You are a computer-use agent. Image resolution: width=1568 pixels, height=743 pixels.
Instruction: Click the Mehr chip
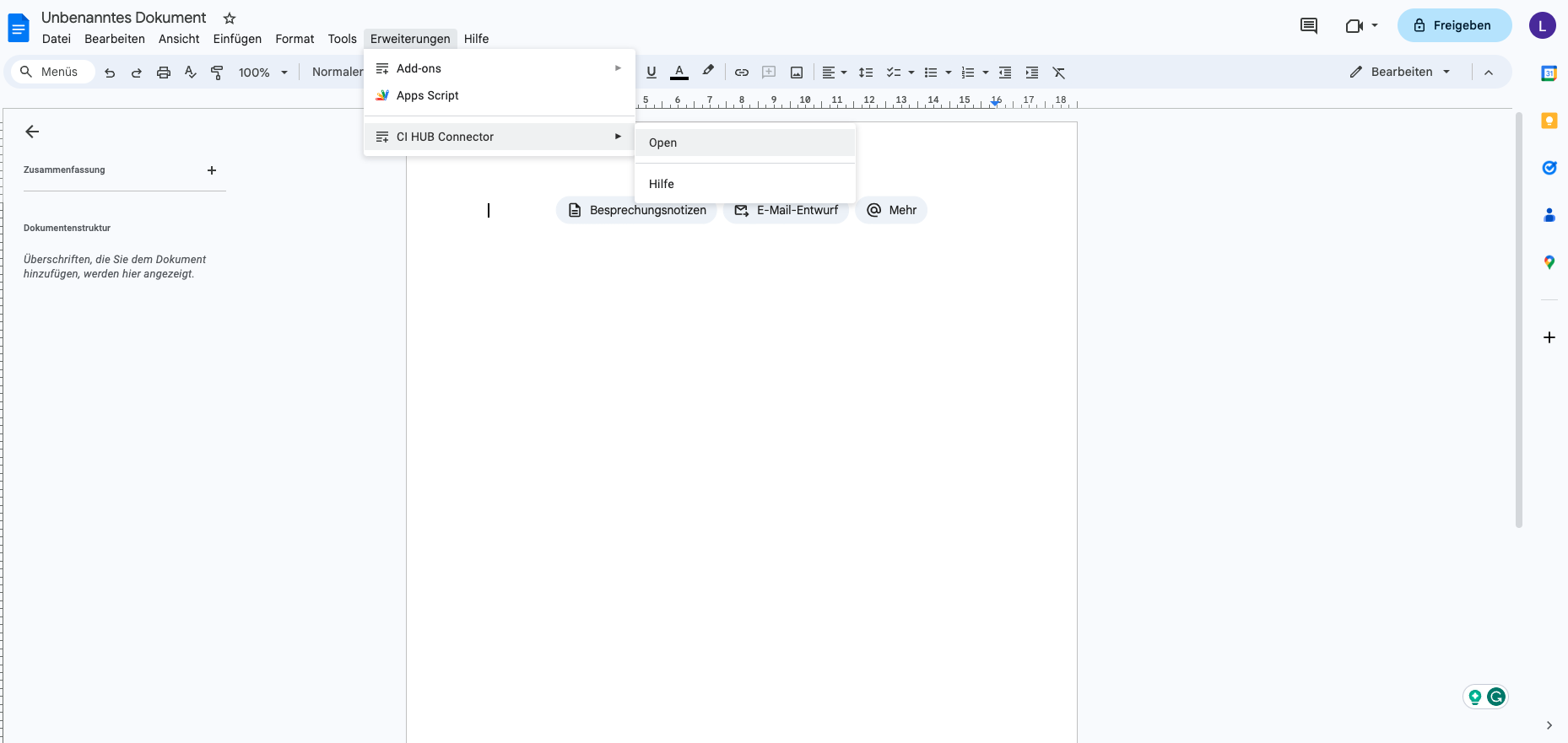(x=891, y=210)
